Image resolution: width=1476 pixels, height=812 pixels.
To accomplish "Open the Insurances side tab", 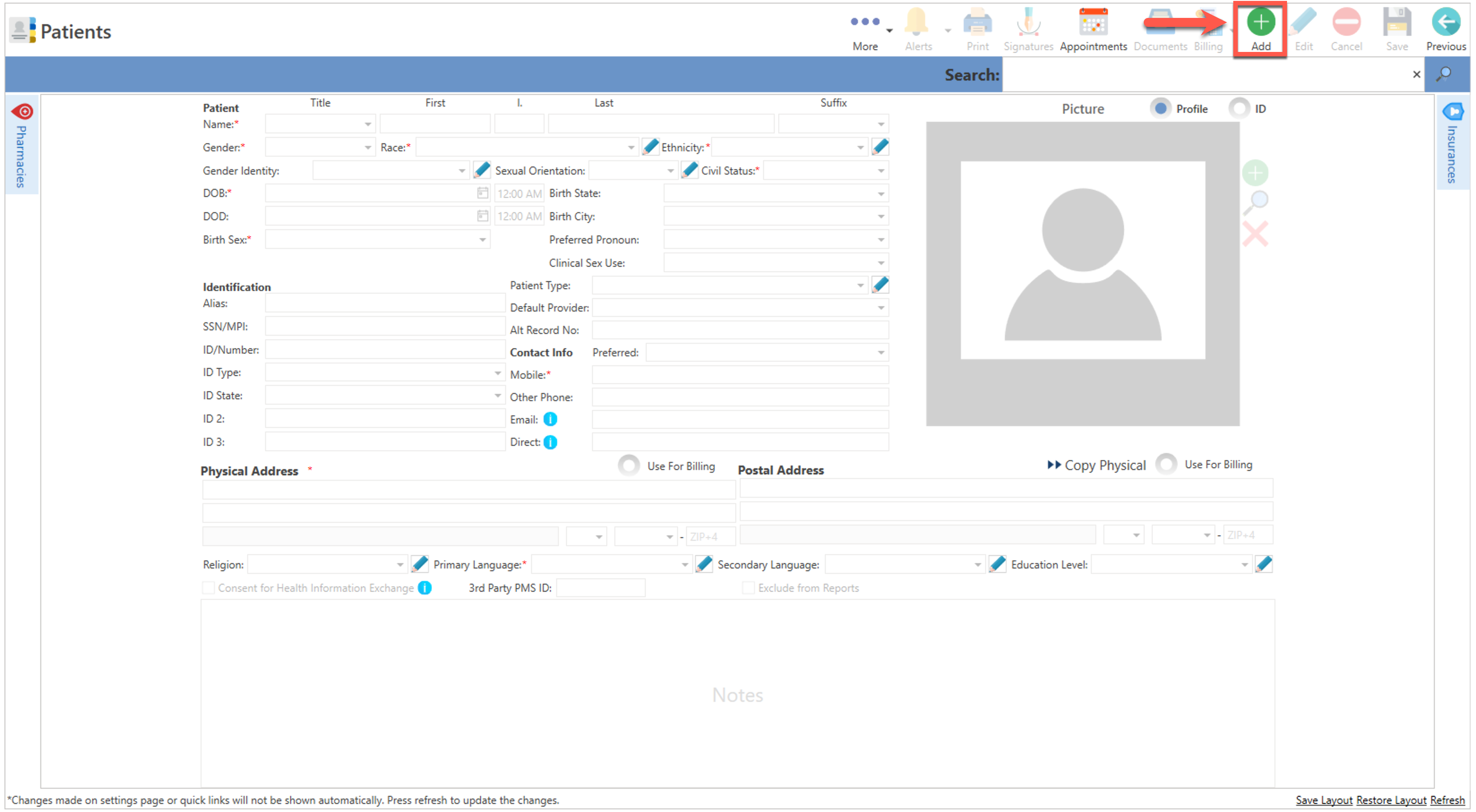I will (1452, 146).
